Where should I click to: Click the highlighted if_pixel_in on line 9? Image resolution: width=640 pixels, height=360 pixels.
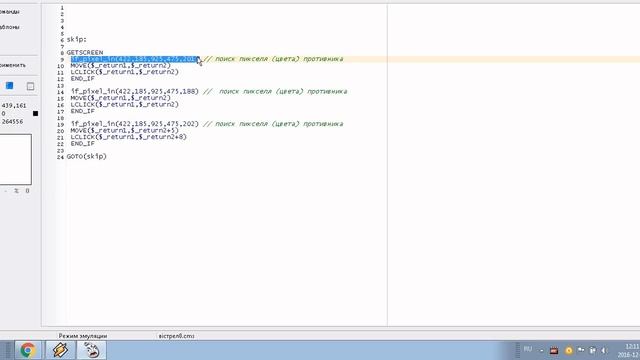pyautogui.click(x=135, y=59)
